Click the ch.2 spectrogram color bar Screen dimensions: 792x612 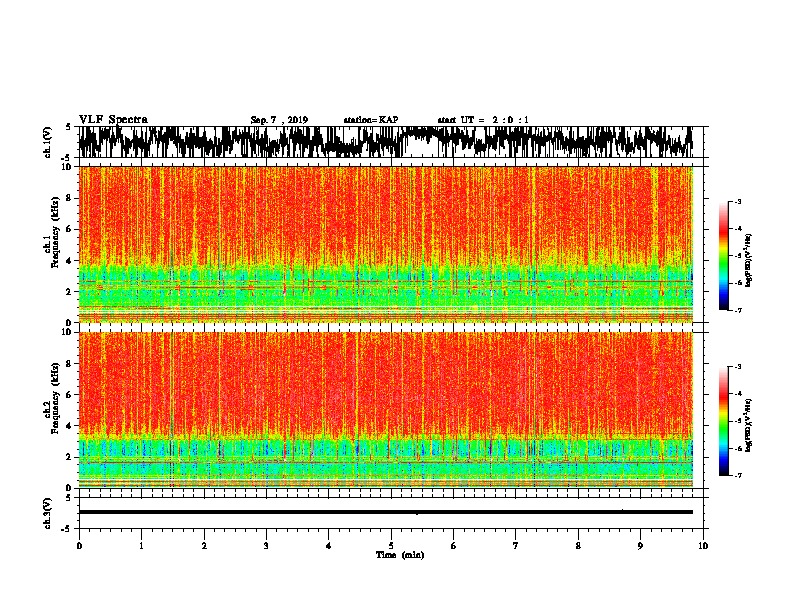point(724,421)
